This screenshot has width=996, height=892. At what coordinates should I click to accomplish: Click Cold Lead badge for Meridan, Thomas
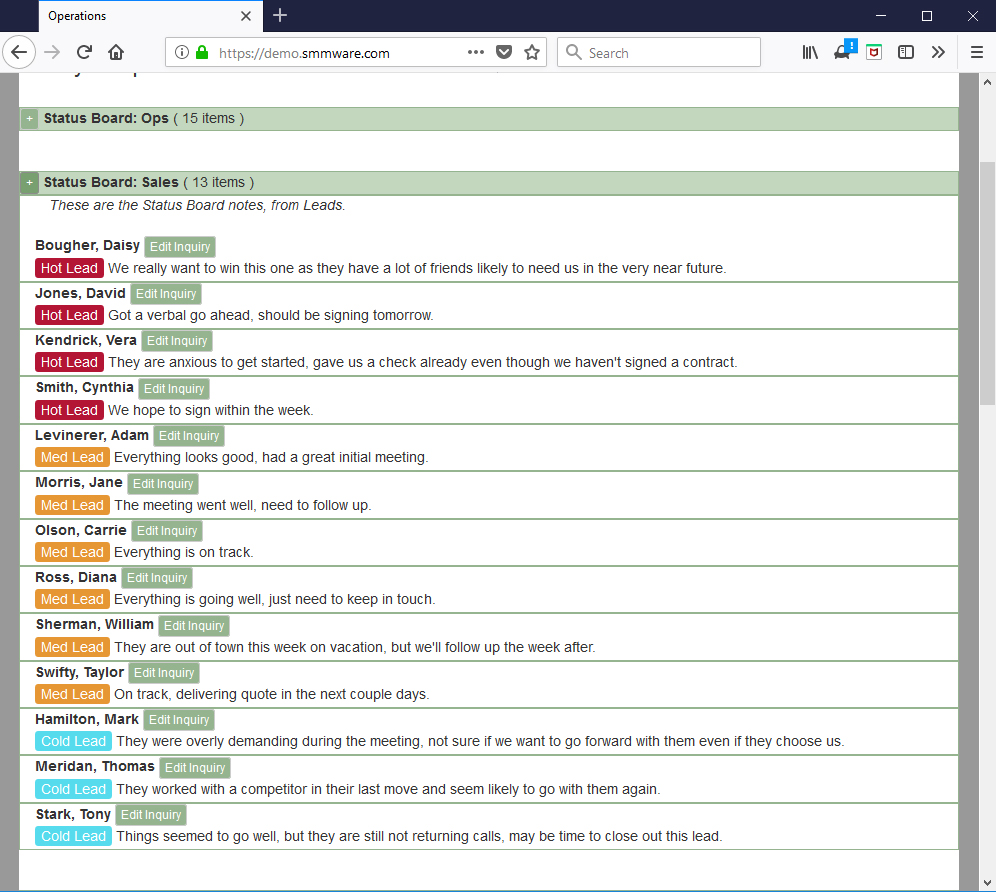73,789
